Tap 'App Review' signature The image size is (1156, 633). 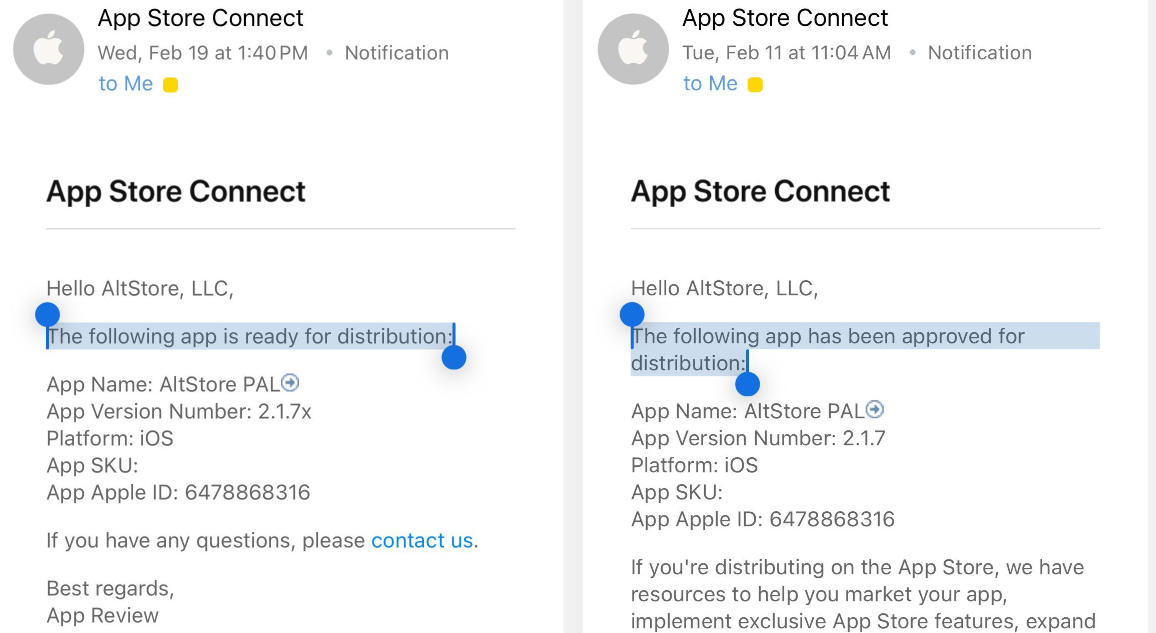point(102,615)
